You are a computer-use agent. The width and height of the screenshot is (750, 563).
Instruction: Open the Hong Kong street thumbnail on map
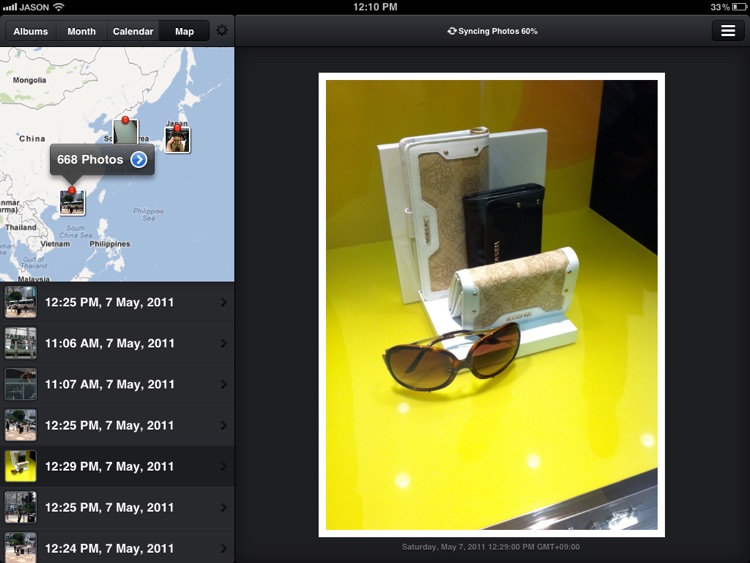72,202
